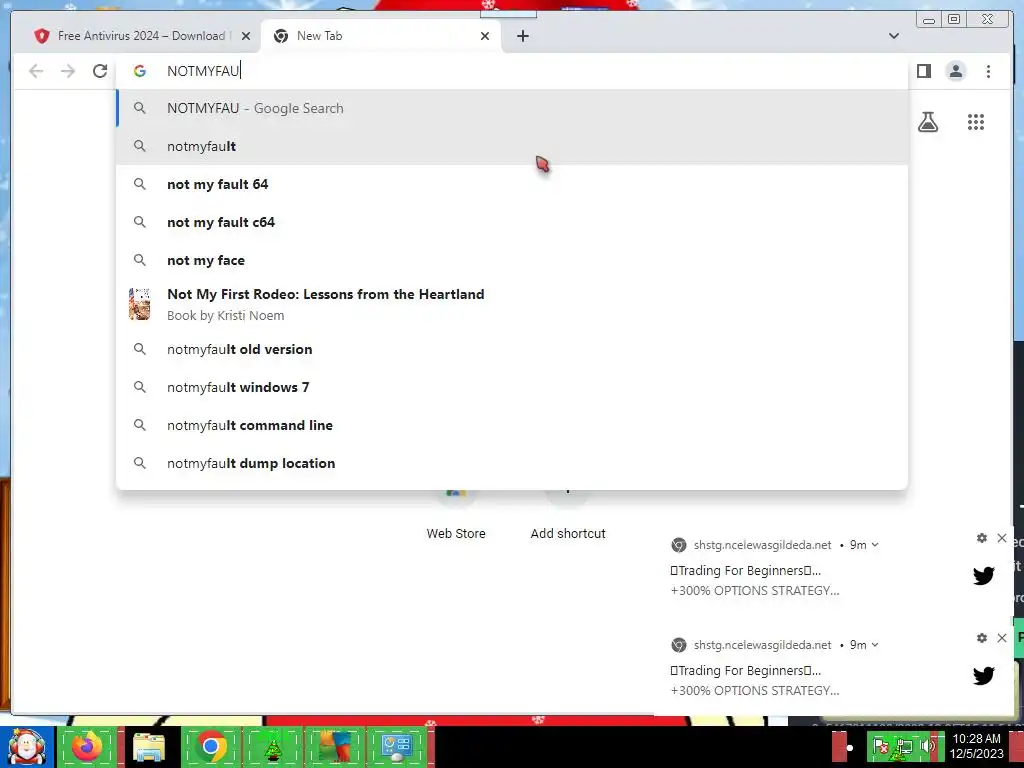Choose 'notmyfault windows 7' suggestion
Screen dimensions: 1024x768
click(x=512, y=387)
